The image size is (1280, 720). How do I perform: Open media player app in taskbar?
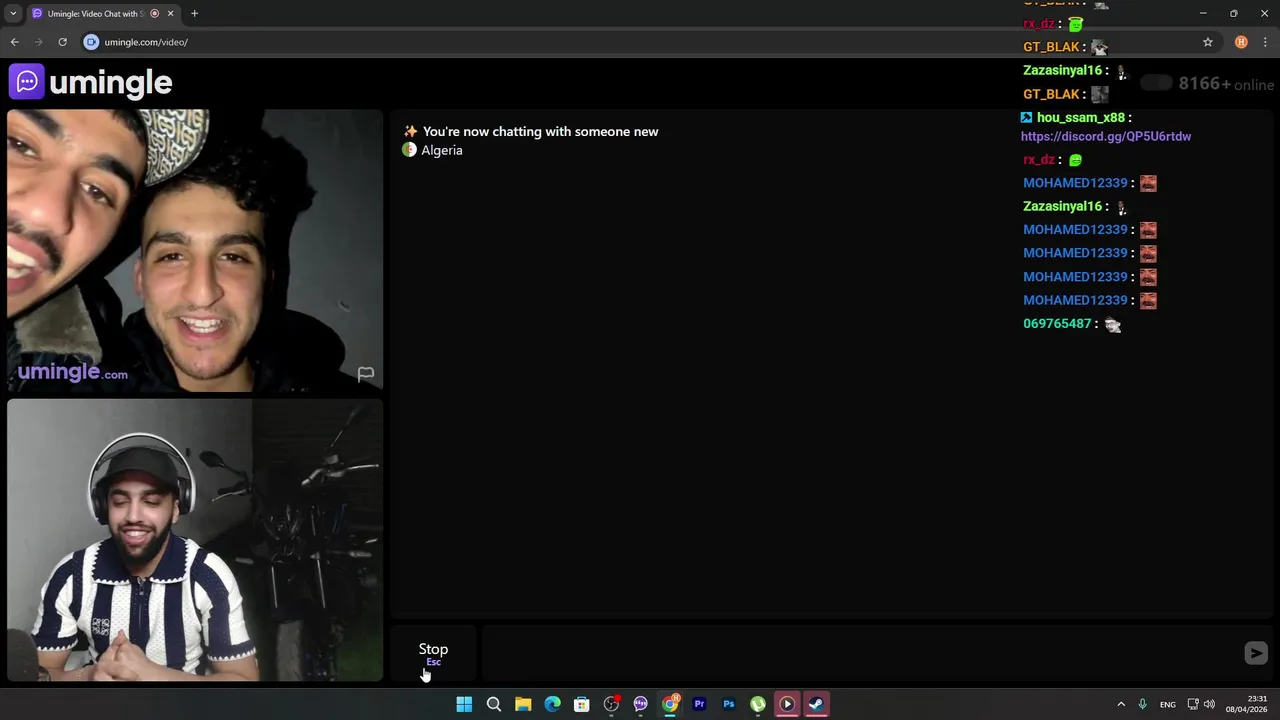787,704
